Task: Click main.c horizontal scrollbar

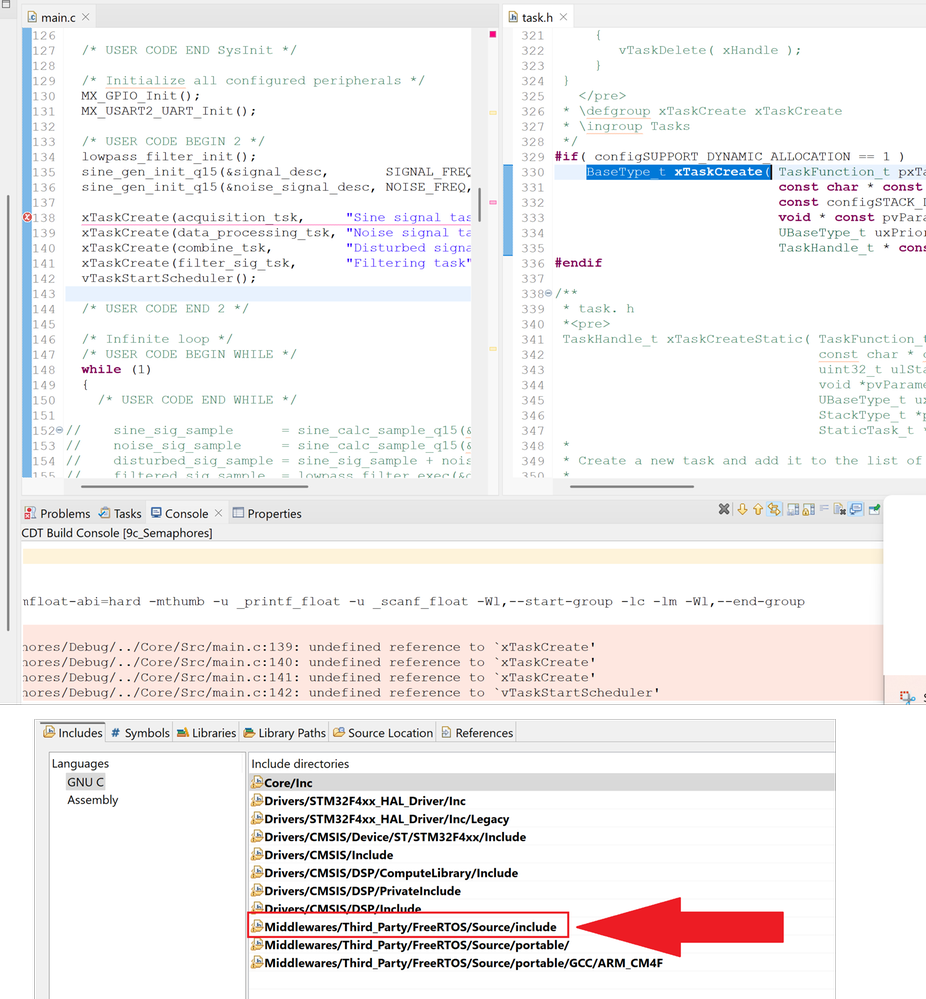Action: 194,487
